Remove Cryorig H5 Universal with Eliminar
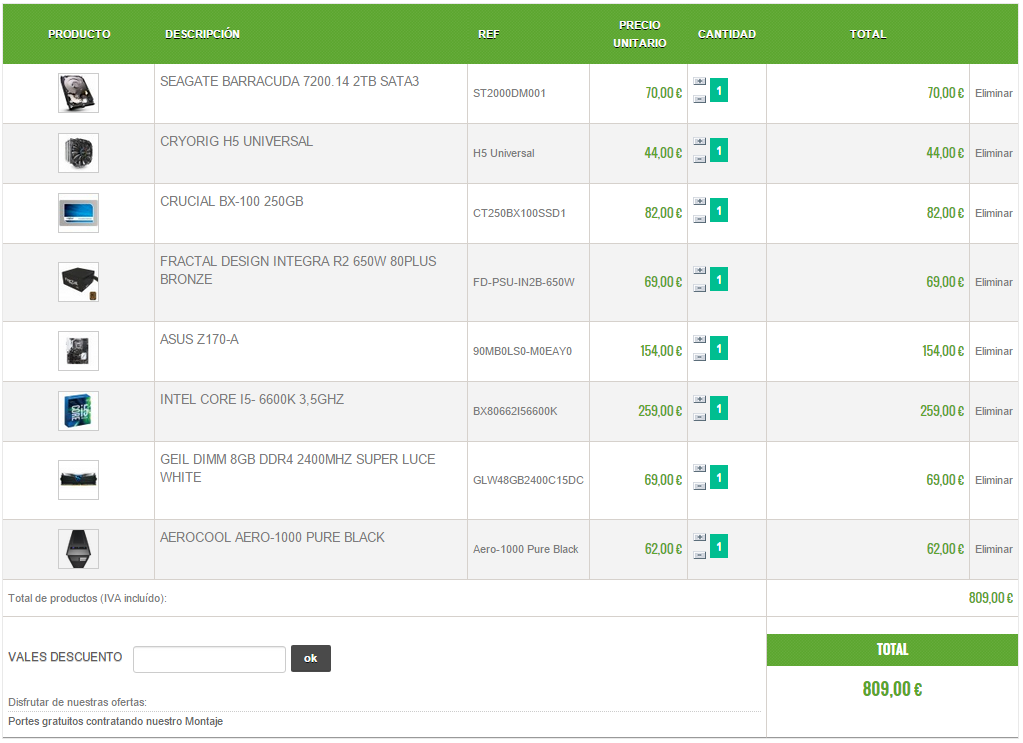The height and width of the screenshot is (743, 1023). click(x=994, y=154)
